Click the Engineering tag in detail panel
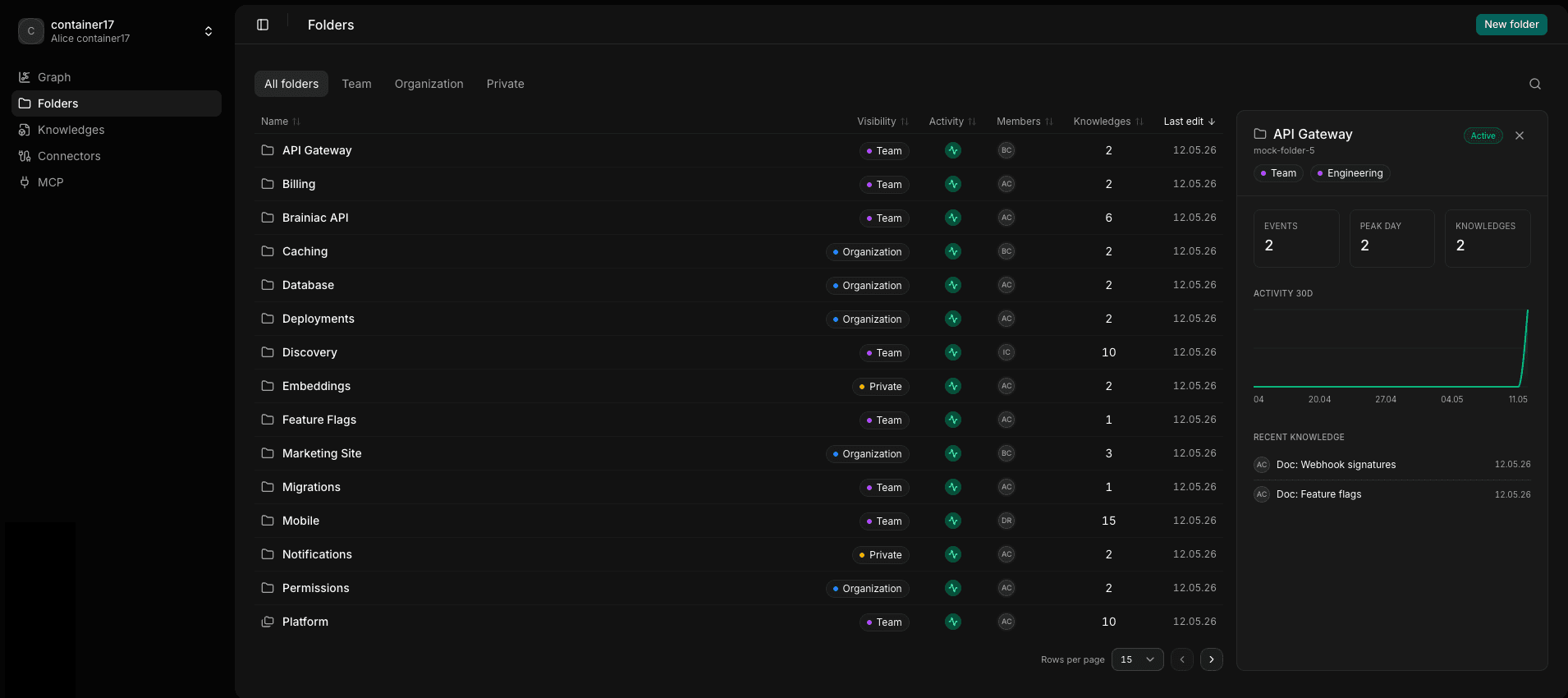The image size is (1568, 698). 1350,173
